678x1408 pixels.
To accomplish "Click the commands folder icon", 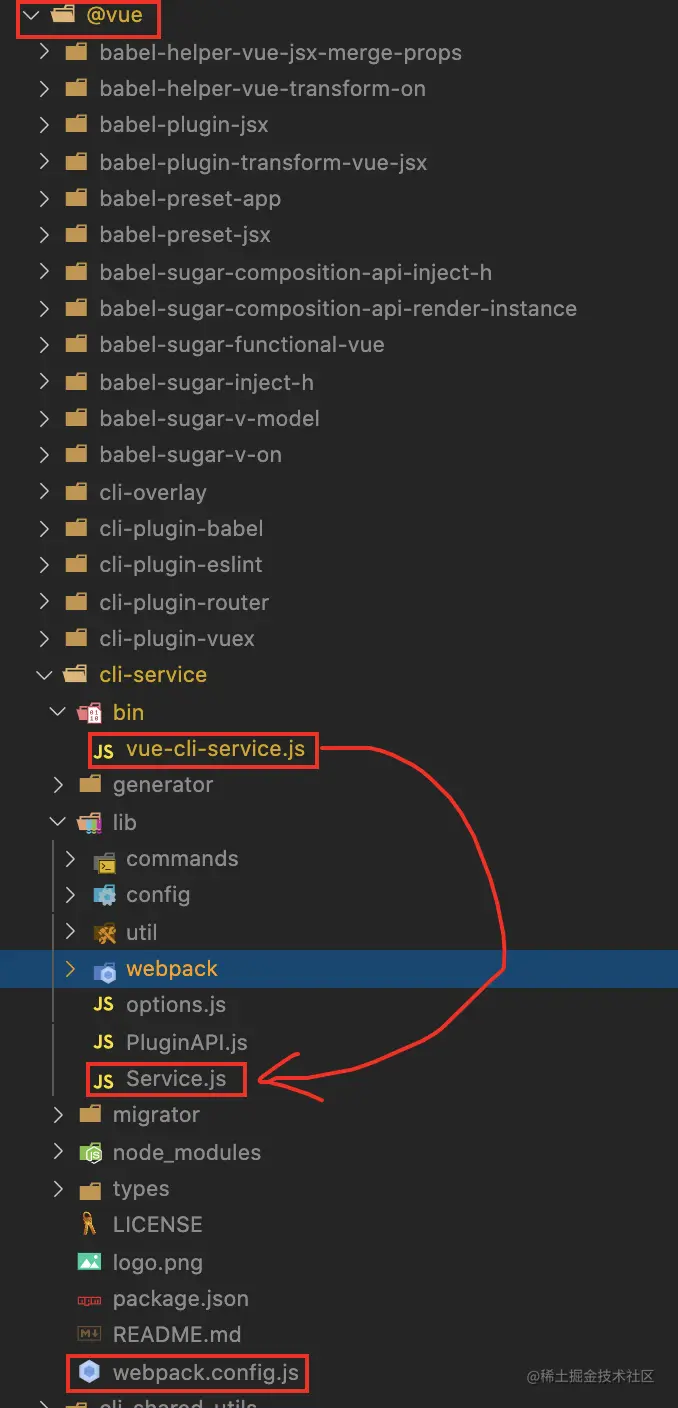I will tap(104, 859).
